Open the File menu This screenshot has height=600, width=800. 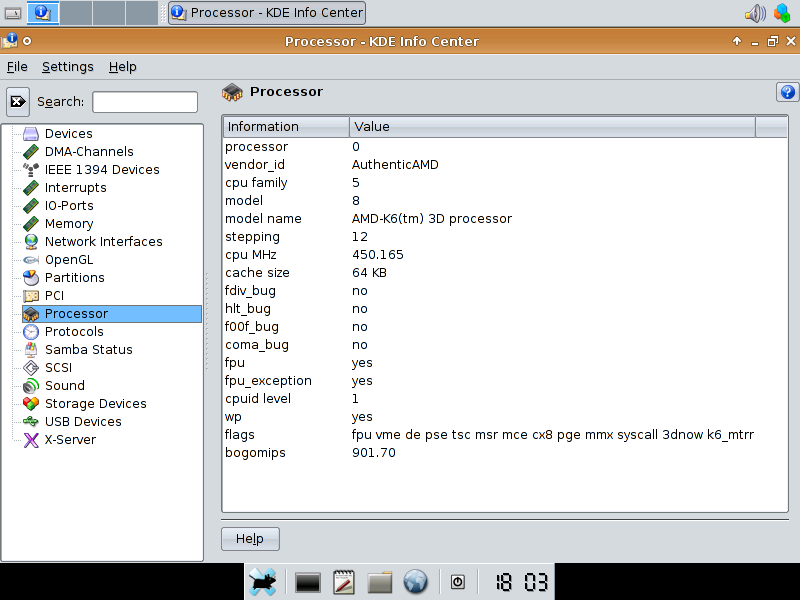pos(17,67)
